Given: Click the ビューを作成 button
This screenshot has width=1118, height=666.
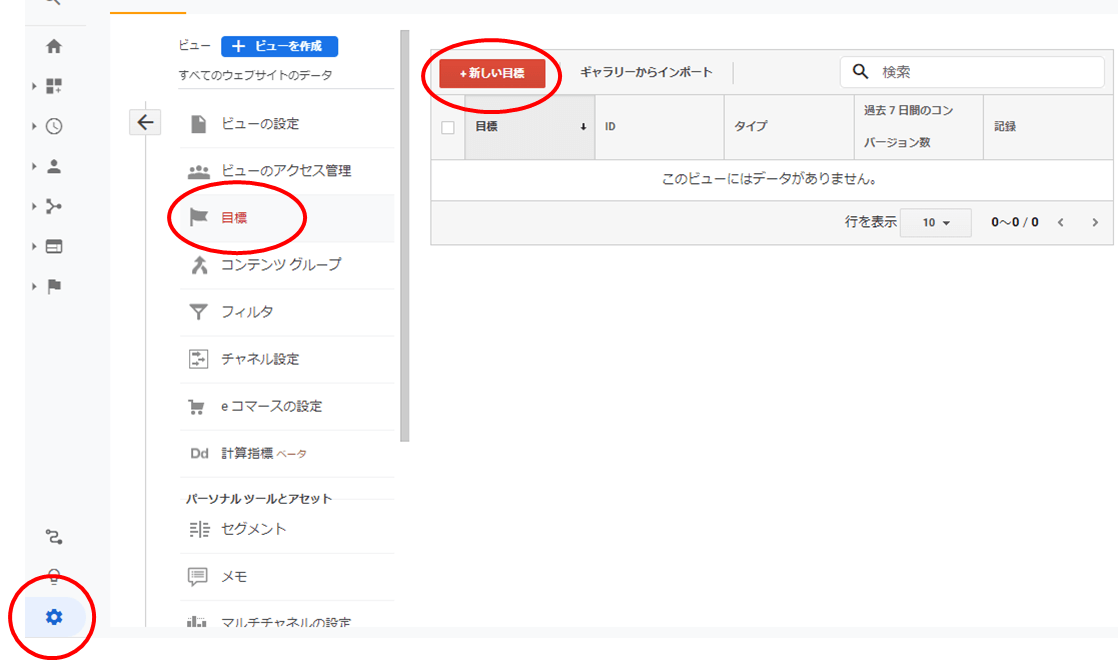Looking at the screenshot, I should [279, 46].
